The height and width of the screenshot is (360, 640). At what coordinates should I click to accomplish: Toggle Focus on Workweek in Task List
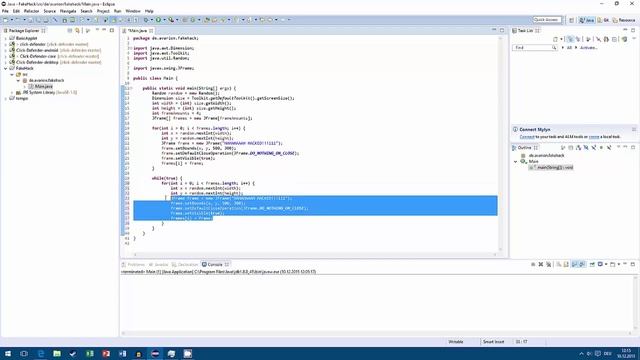(588, 40)
